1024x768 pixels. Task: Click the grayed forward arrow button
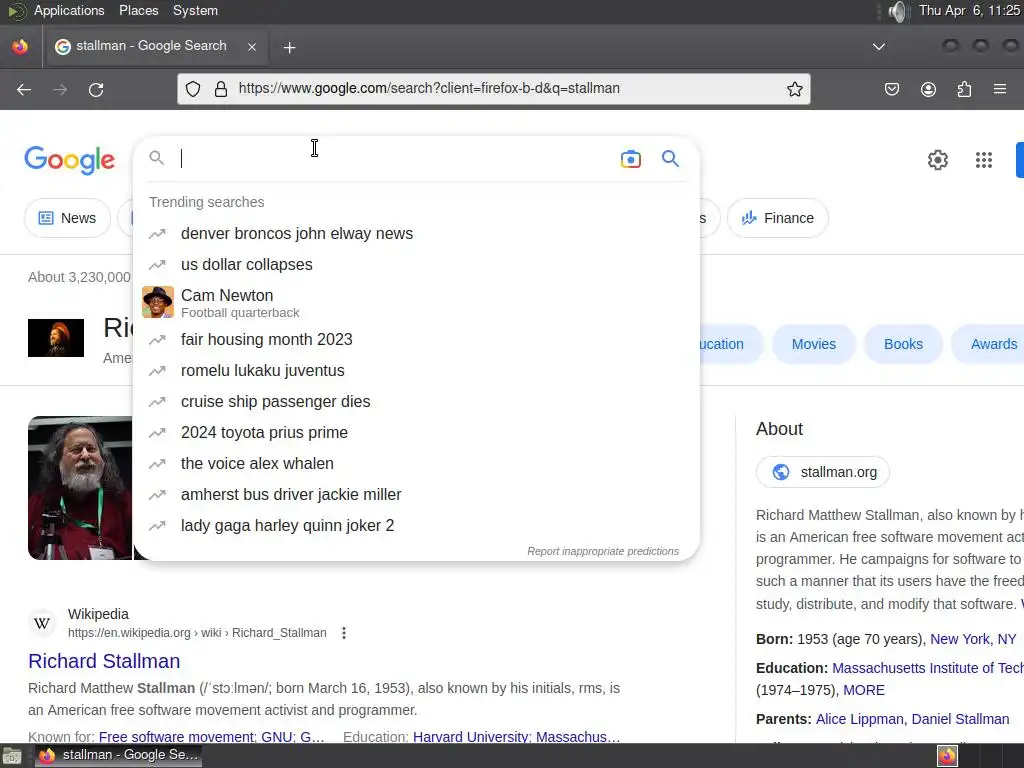(60, 89)
